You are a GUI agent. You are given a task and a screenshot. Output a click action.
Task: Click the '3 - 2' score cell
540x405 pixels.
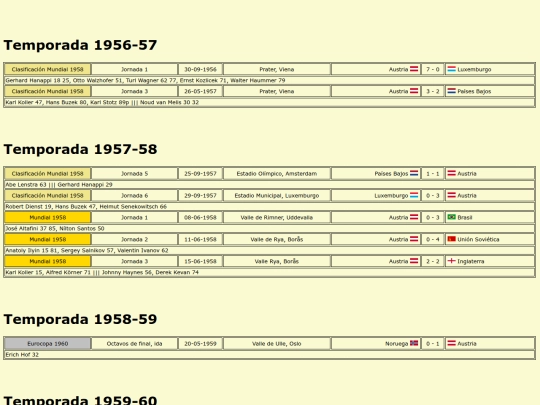[433, 91]
